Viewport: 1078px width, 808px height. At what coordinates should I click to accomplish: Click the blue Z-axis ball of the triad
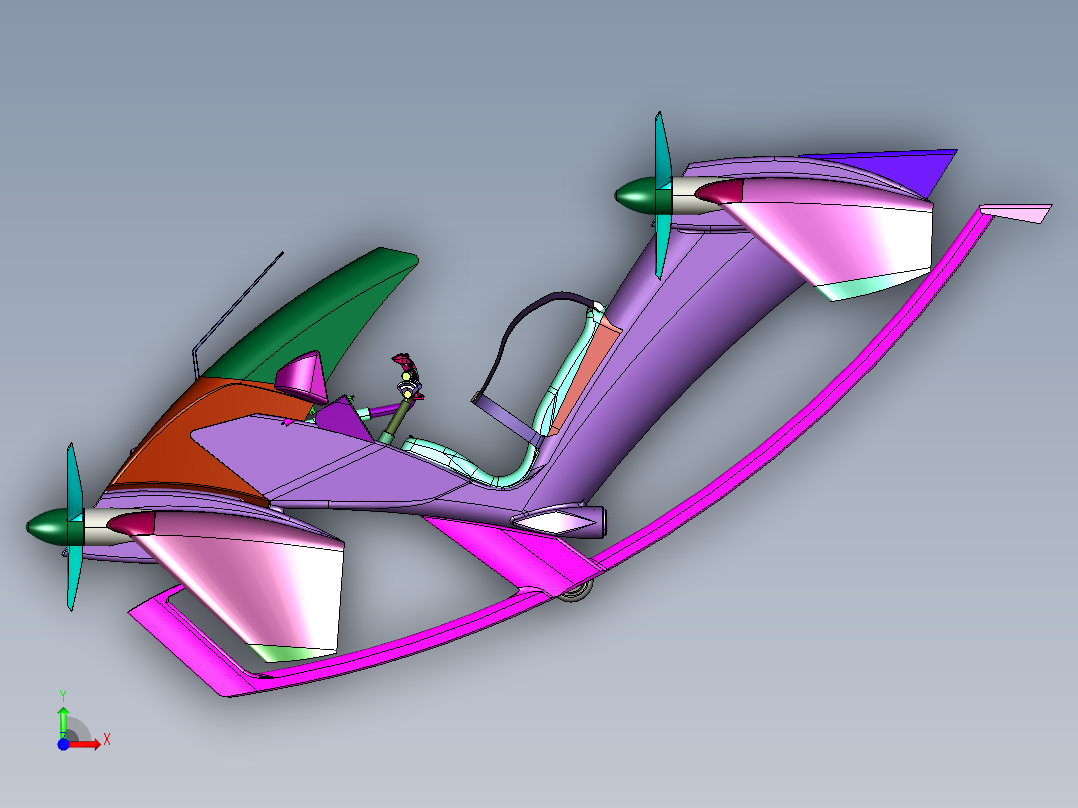click(x=63, y=744)
